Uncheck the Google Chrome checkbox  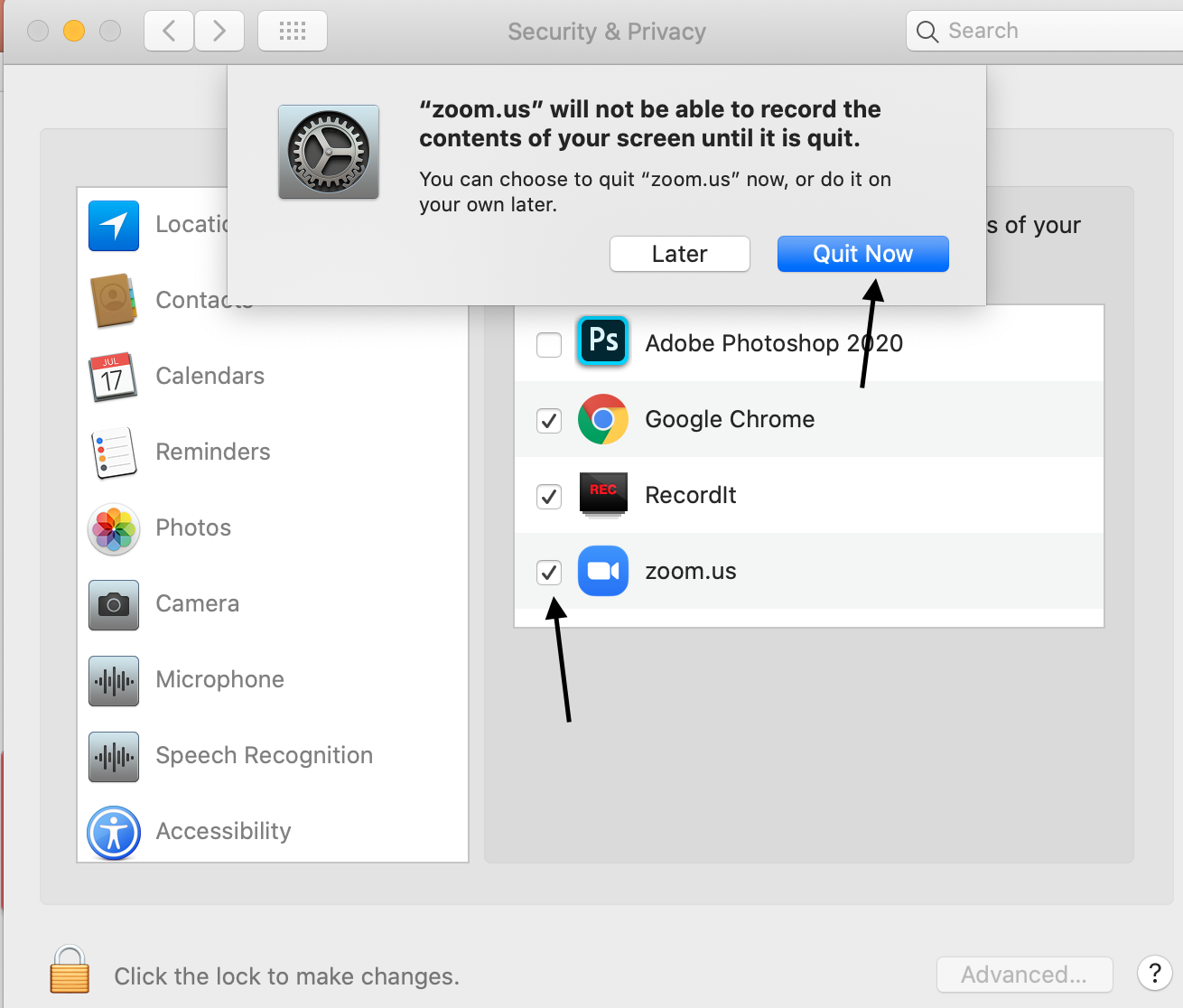pyautogui.click(x=549, y=420)
